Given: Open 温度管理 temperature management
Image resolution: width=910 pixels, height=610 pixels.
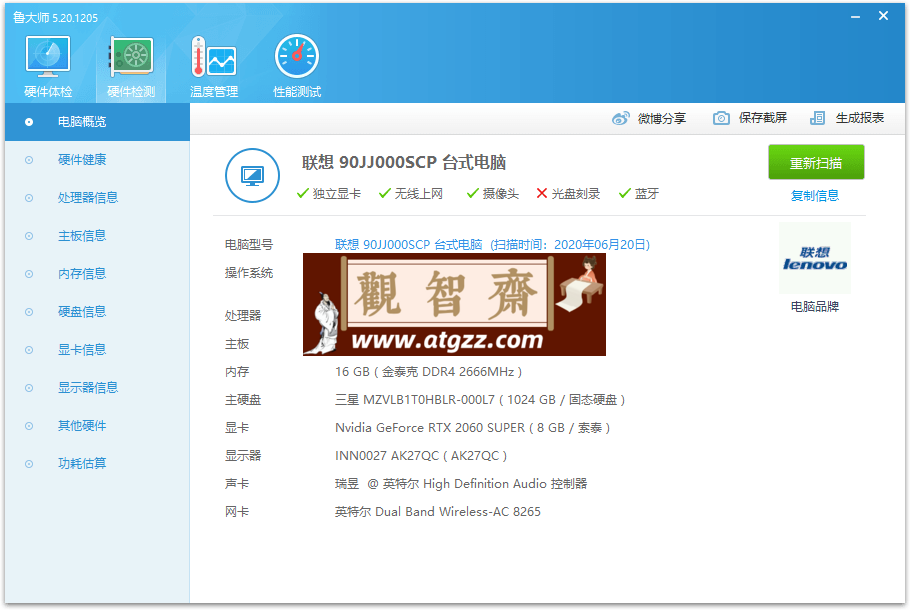Looking at the screenshot, I should pyautogui.click(x=214, y=66).
